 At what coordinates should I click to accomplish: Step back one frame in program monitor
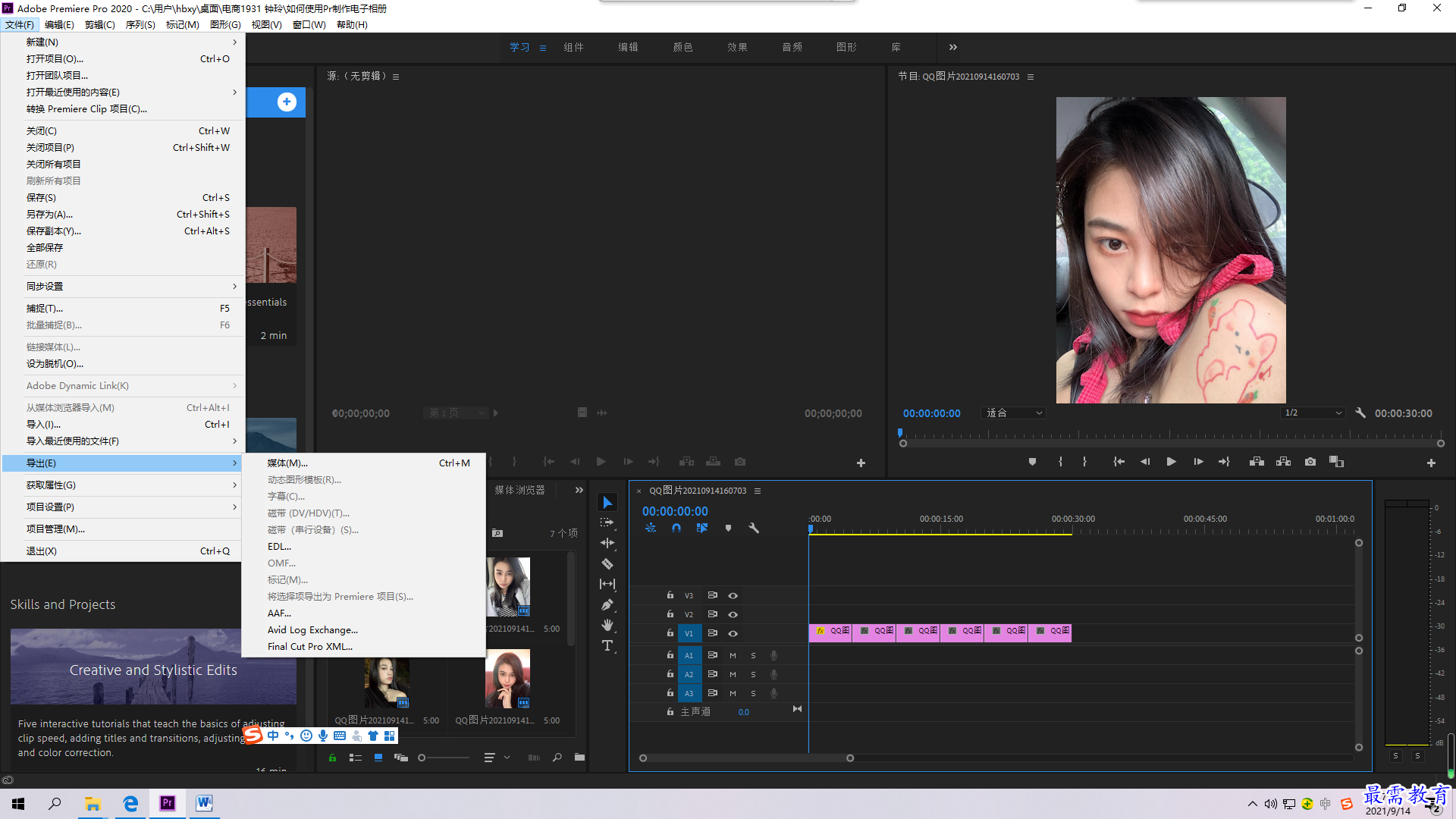tap(1145, 462)
